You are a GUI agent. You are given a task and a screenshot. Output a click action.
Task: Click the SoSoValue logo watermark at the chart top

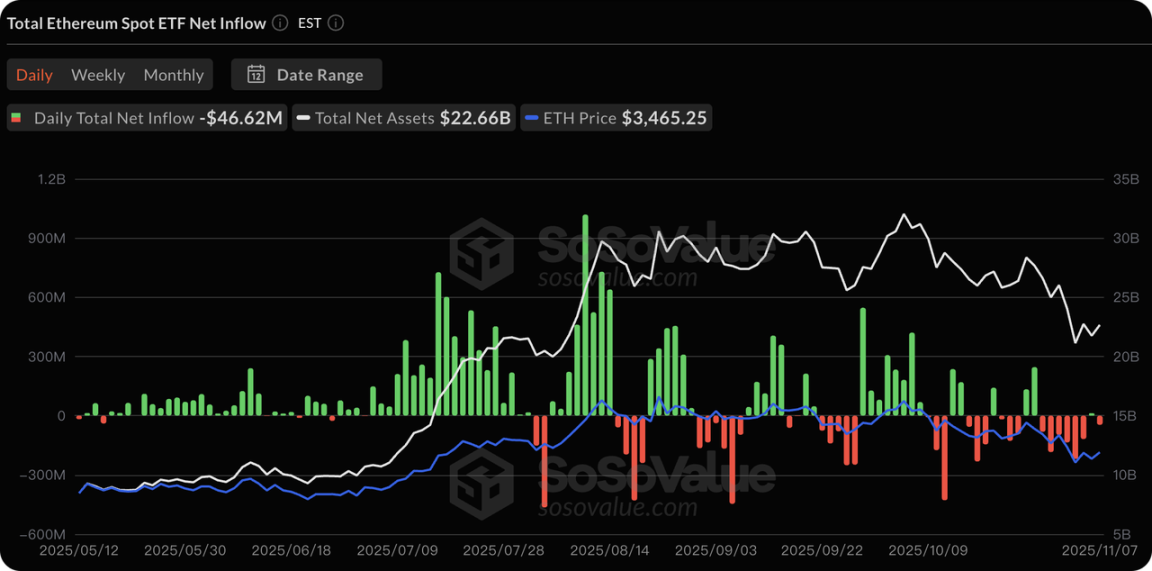(x=481, y=251)
